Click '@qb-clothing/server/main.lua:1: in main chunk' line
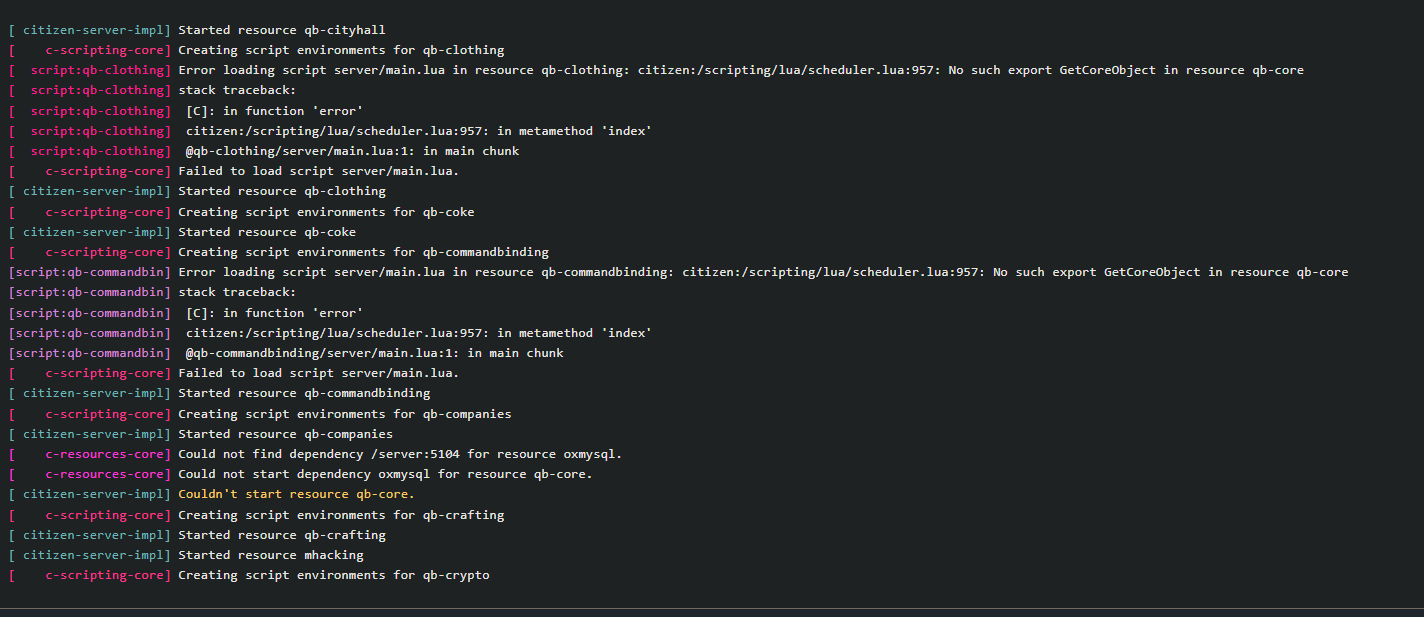 coord(264,151)
